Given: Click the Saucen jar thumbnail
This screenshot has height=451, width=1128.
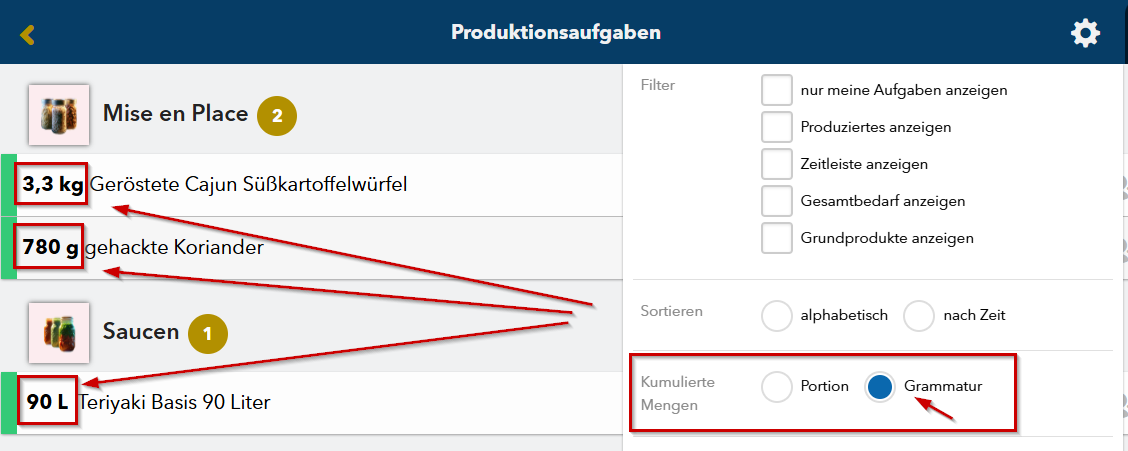Looking at the screenshot, I should point(59,332).
